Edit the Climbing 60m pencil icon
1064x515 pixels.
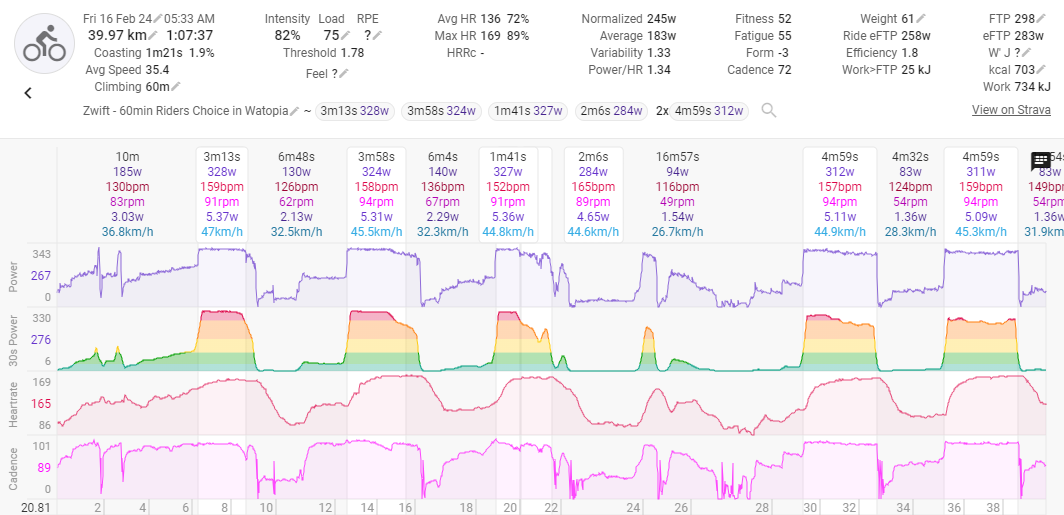pyautogui.click(x=176, y=86)
